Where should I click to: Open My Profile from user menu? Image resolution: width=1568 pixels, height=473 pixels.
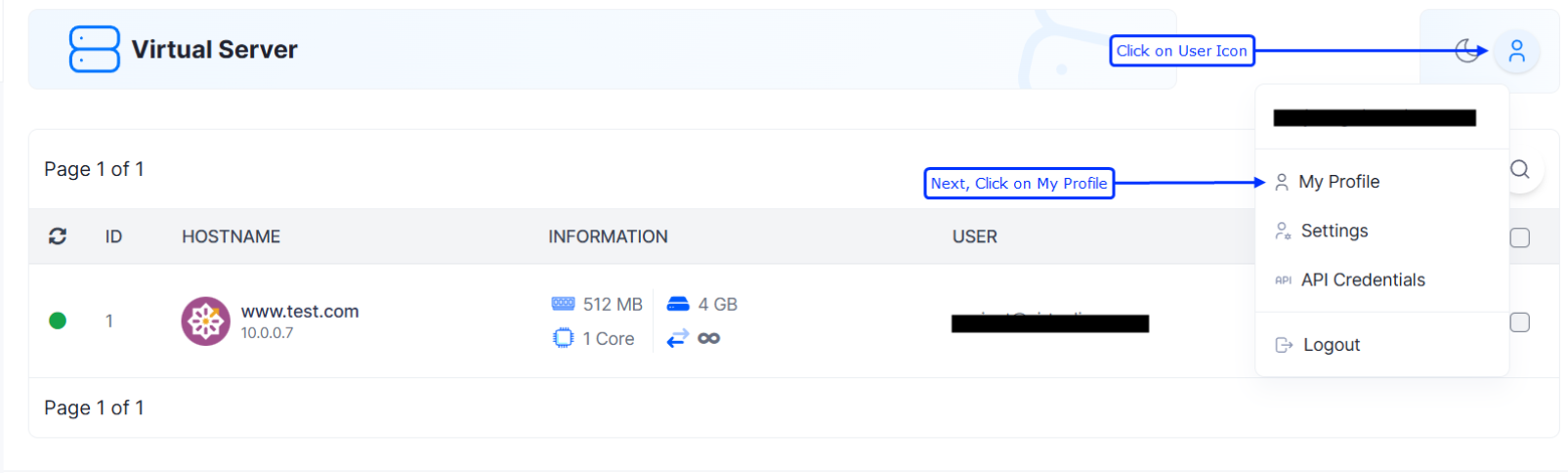point(1338,182)
